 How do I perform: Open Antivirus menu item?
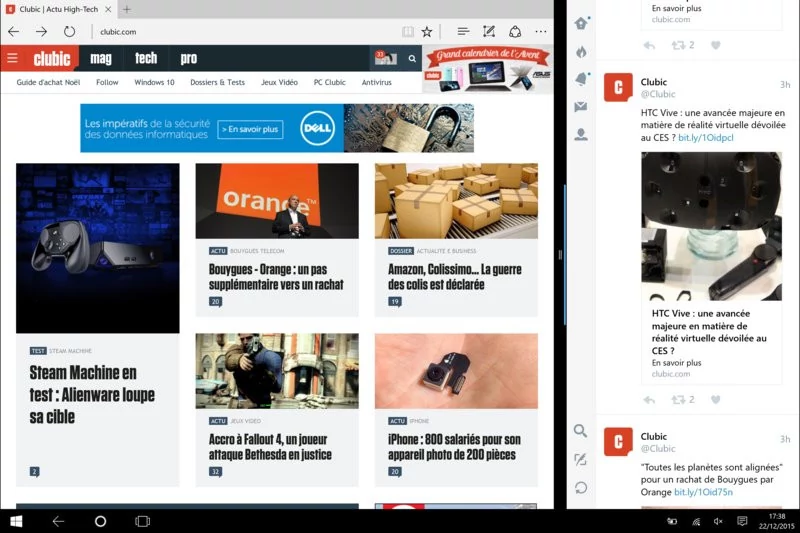[377, 82]
